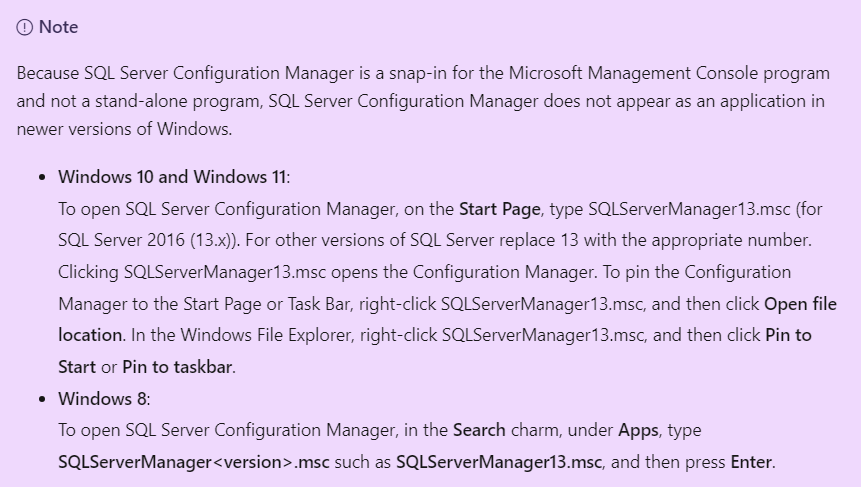Select the 'Windows 8' bullet heading
This screenshot has width=861, height=487.
103,399
